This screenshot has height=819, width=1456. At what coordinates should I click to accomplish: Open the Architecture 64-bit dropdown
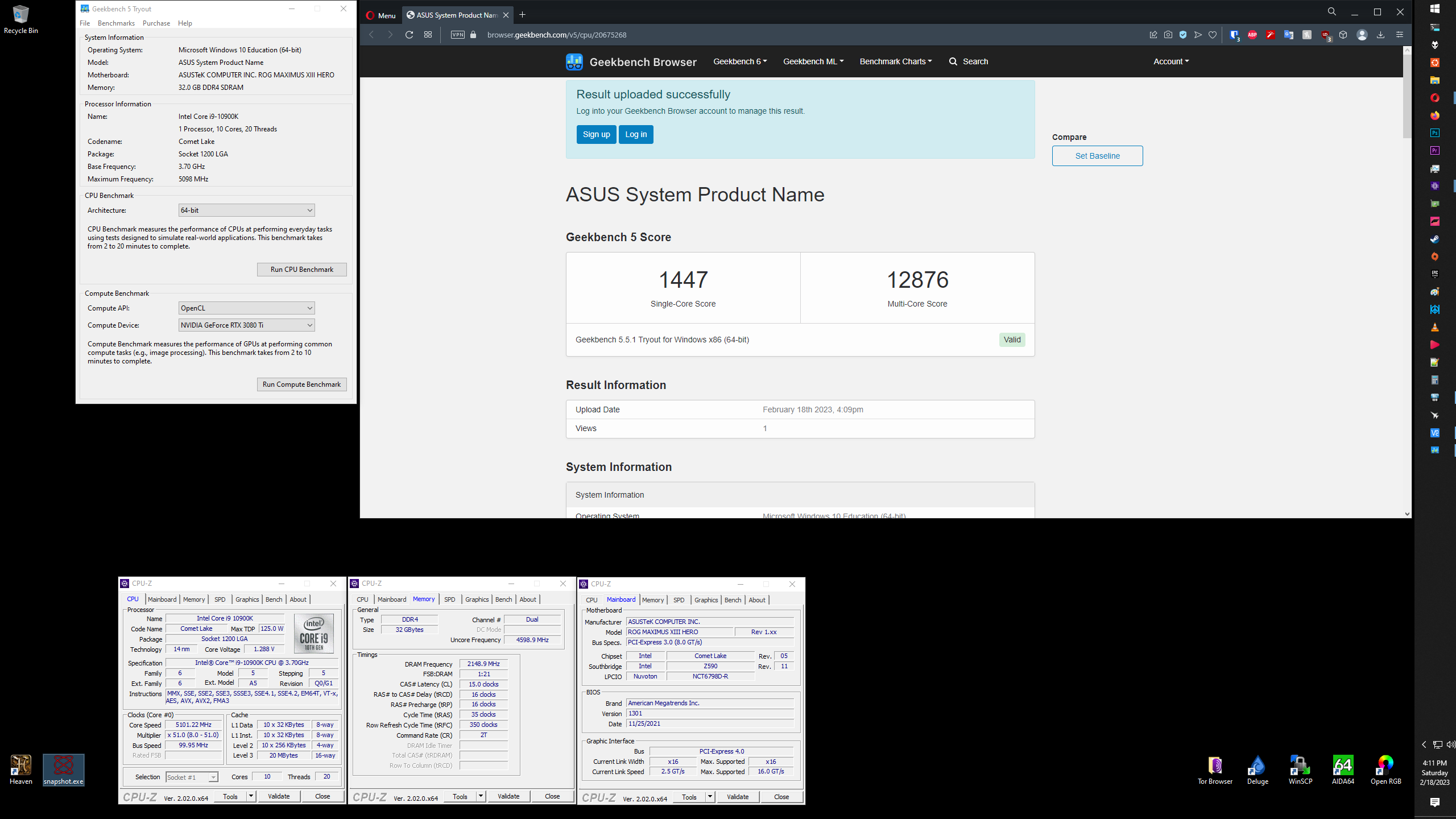[246, 210]
